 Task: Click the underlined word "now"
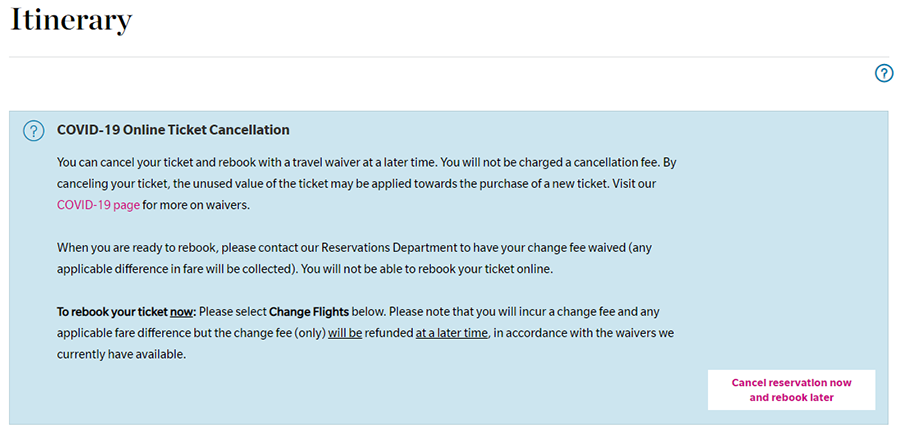(x=182, y=312)
